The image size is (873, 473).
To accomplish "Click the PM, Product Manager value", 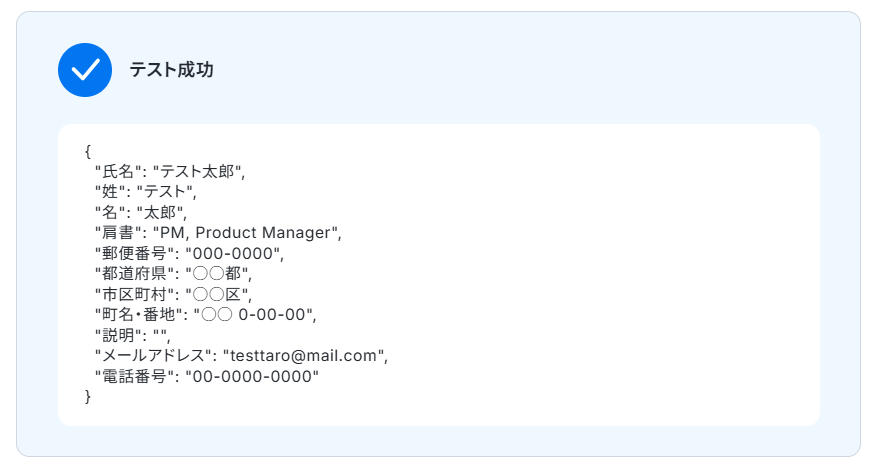I will (x=246, y=233).
